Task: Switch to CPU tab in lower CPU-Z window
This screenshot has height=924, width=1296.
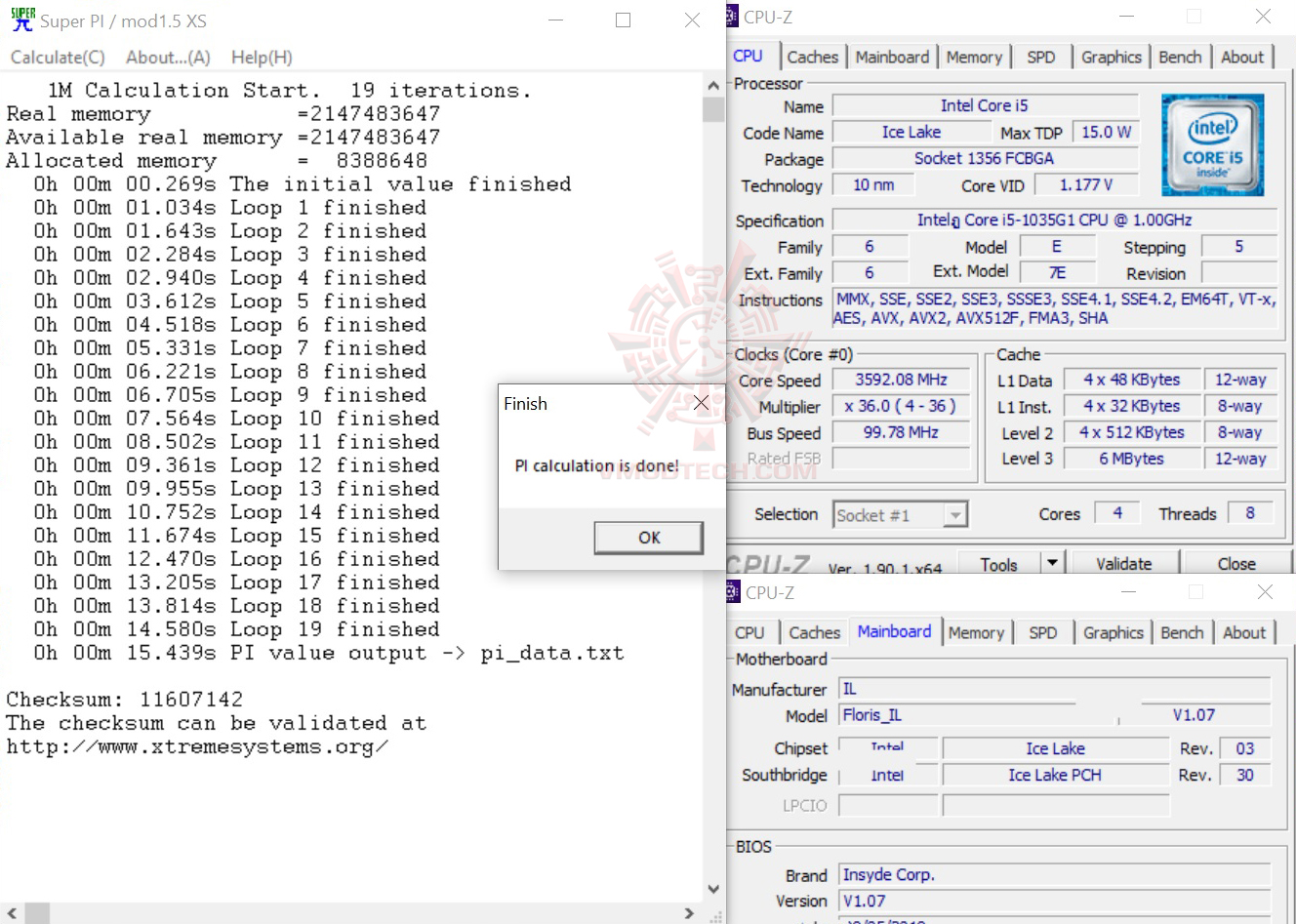Action: click(x=749, y=633)
